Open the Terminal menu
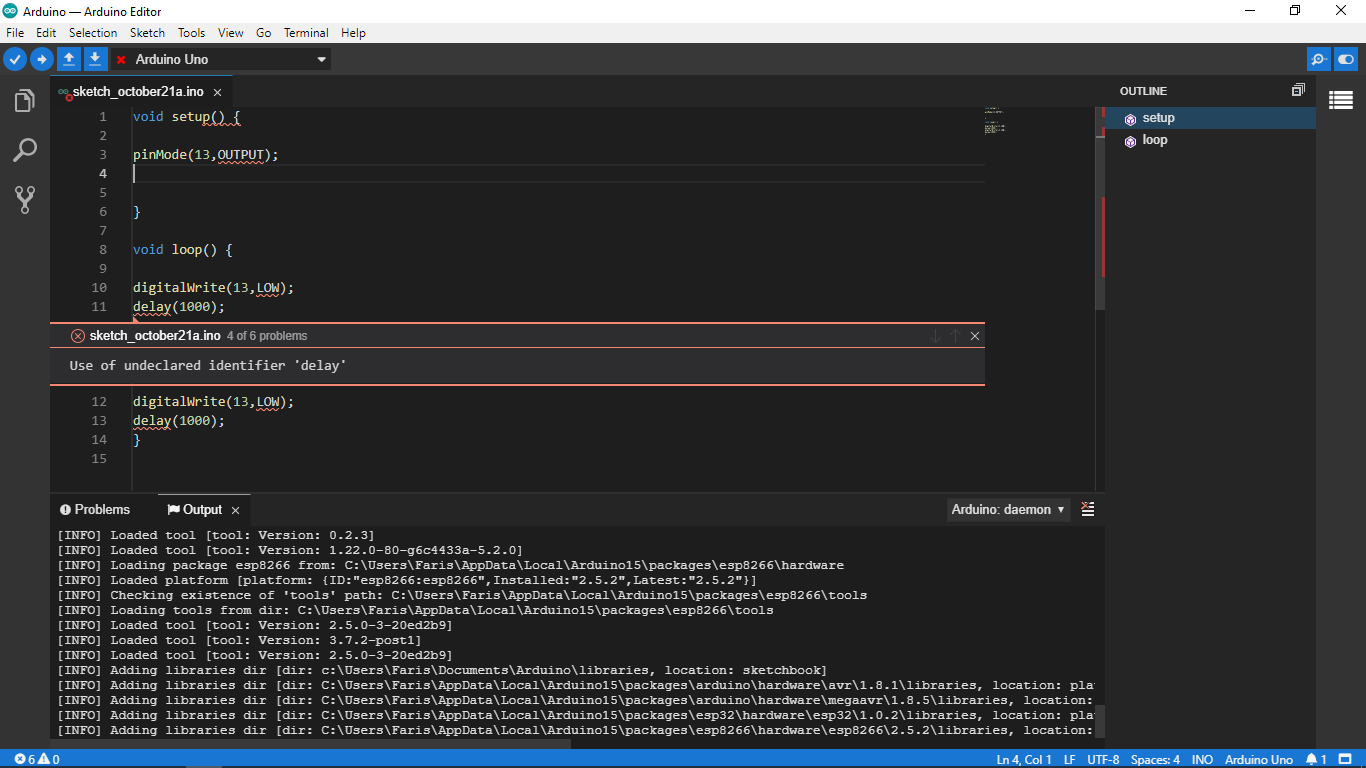Image resolution: width=1366 pixels, height=768 pixels. [306, 33]
